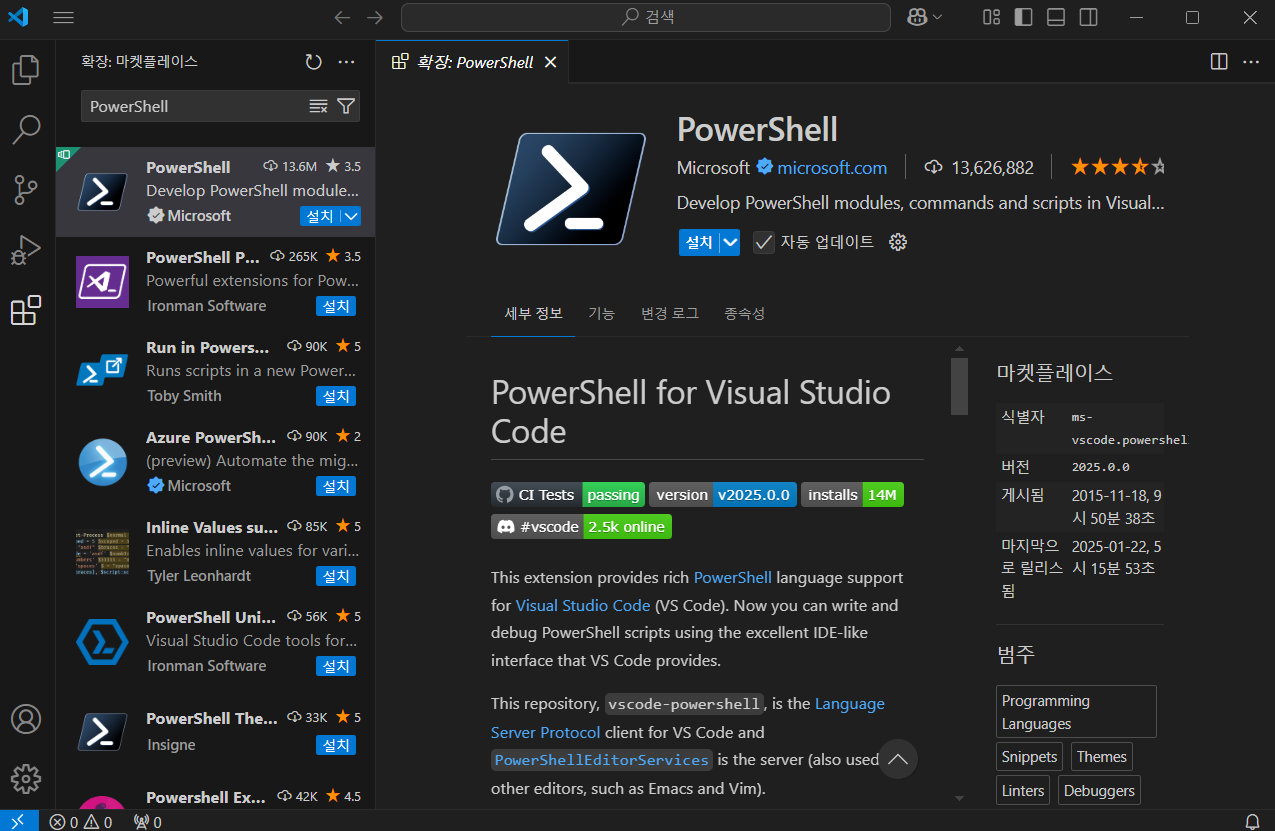
Task: Click the large PowerShell extension logo
Action: point(571,190)
